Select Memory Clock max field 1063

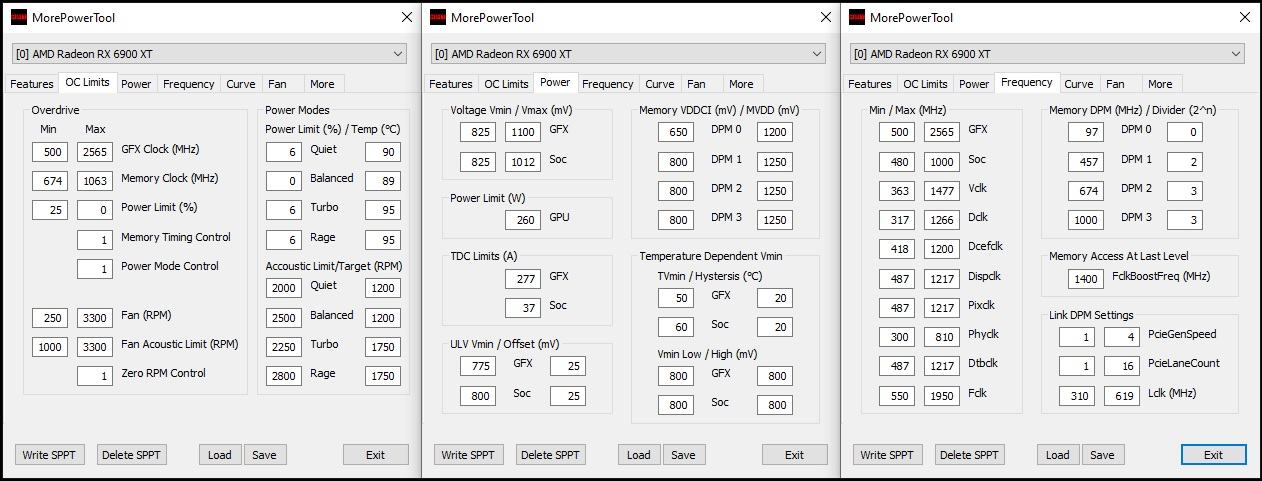tap(95, 181)
